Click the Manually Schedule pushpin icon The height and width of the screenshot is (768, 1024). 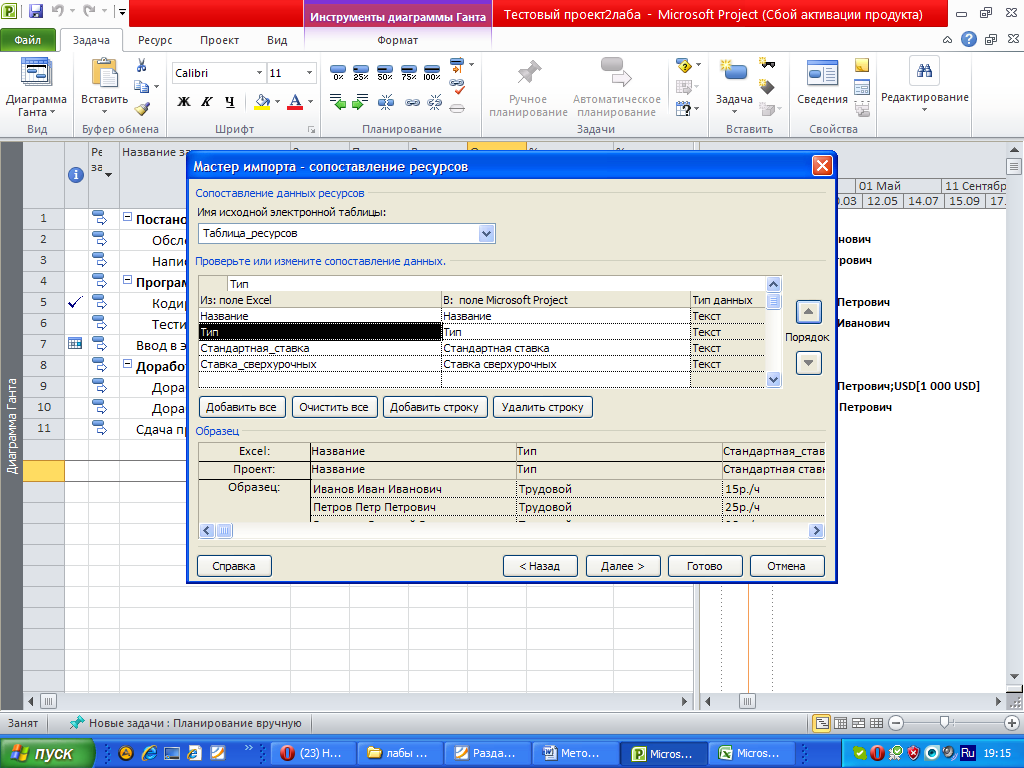[x=528, y=73]
